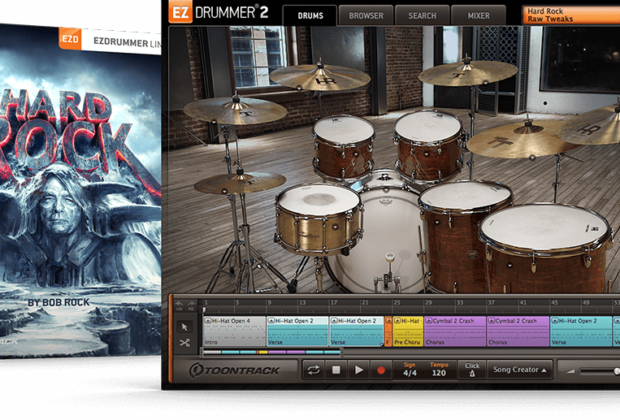The height and width of the screenshot is (420, 620).
Task: Expand the Song Creator panel
Action: click(520, 370)
